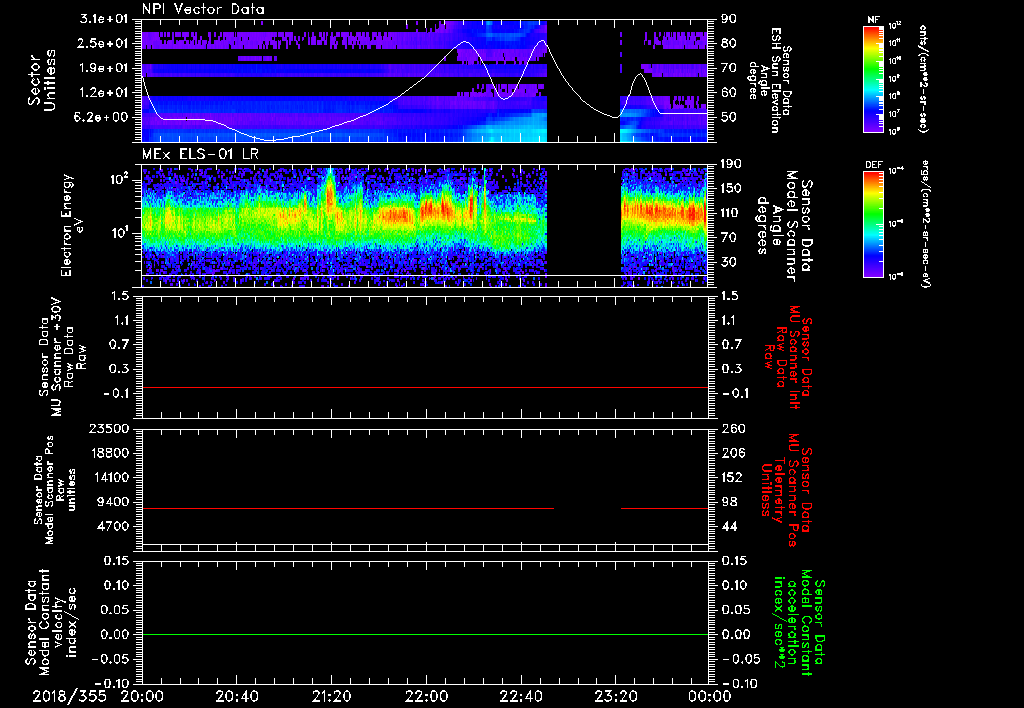Viewport: 1024px width, 708px height.
Task: Click the 'DEF' label above the color bar
Action: [x=873, y=165]
